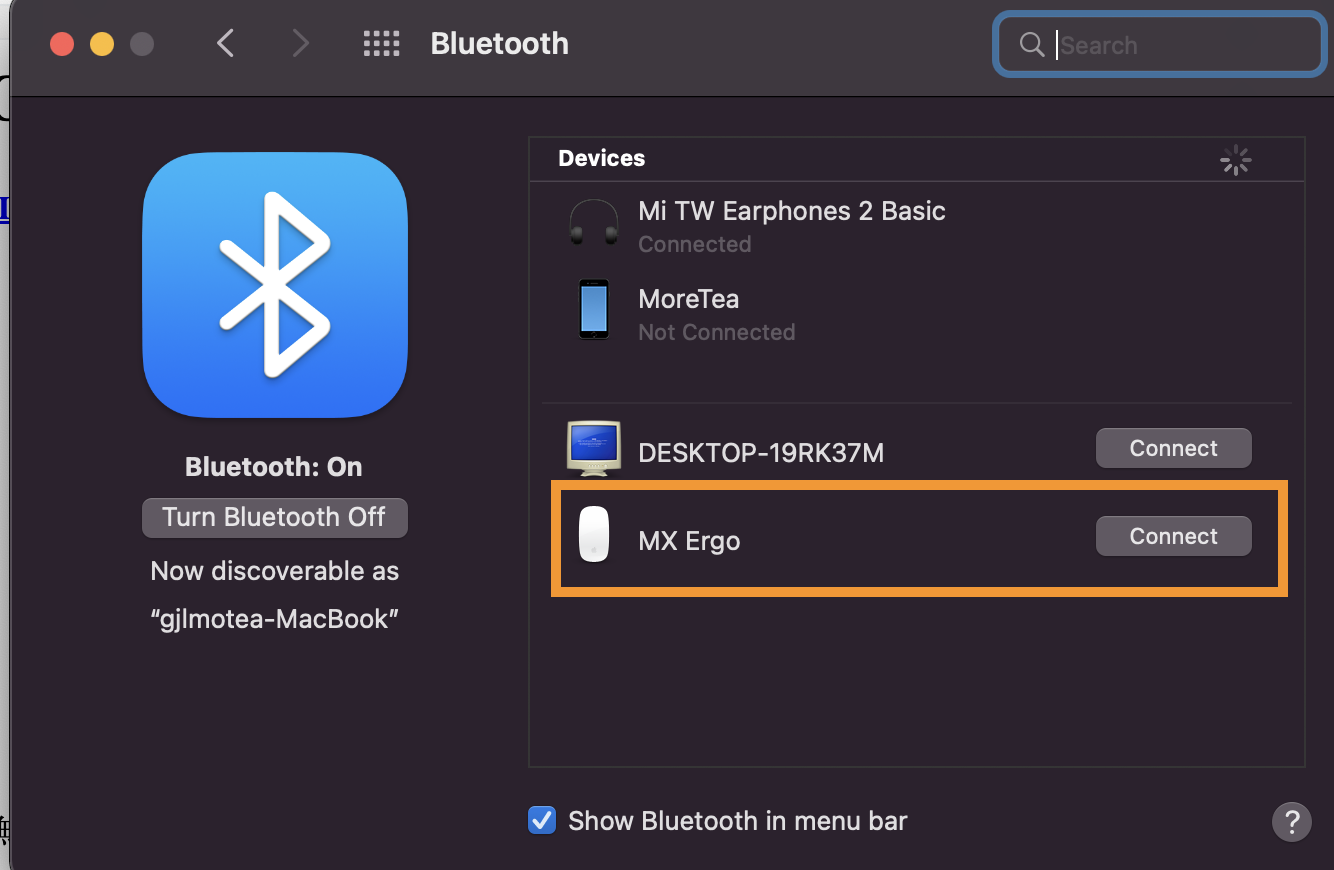Close the Bluetooth window with red button
This screenshot has height=870, width=1334.
[x=62, y=44]
